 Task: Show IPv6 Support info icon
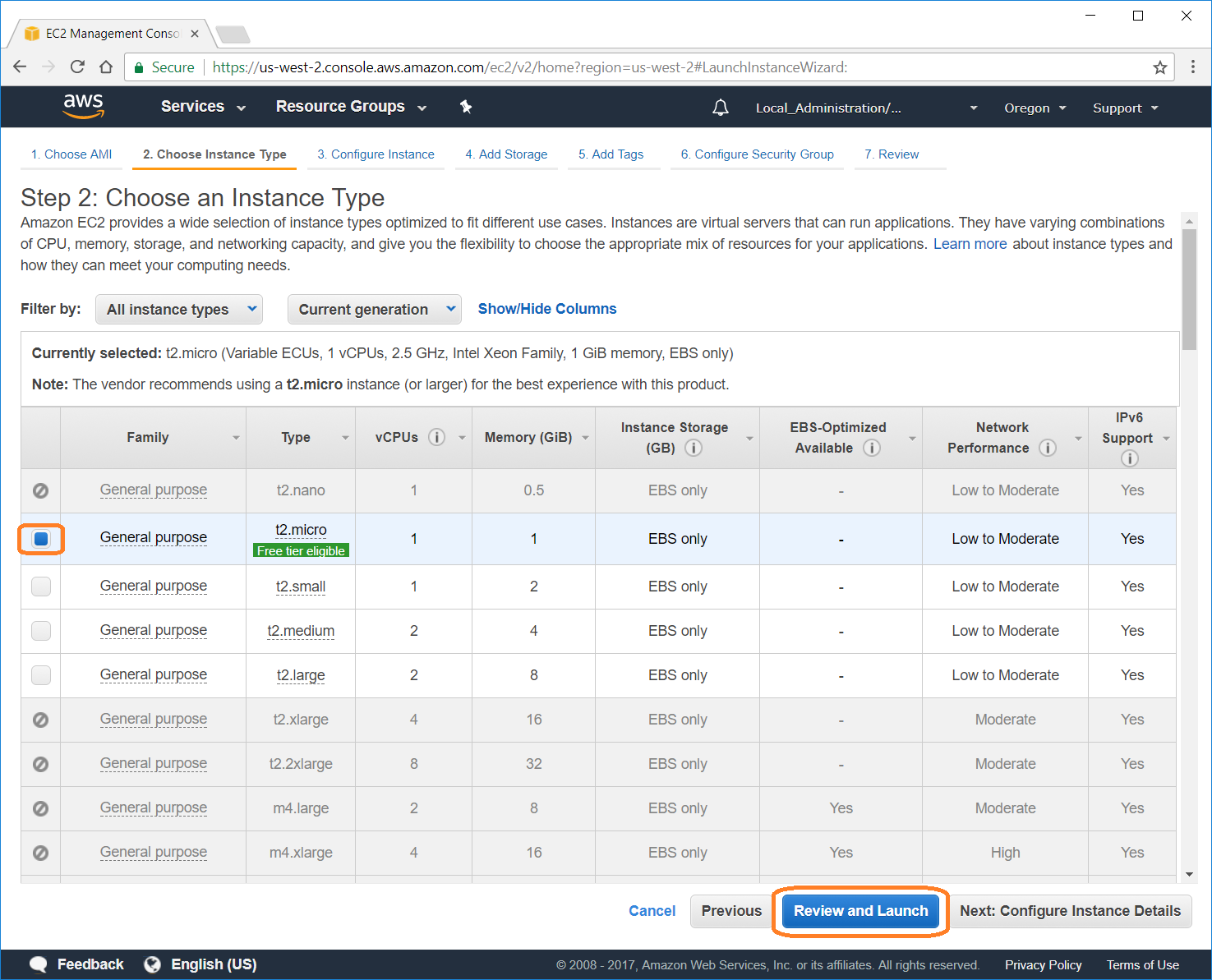[x=1130, y=458]
